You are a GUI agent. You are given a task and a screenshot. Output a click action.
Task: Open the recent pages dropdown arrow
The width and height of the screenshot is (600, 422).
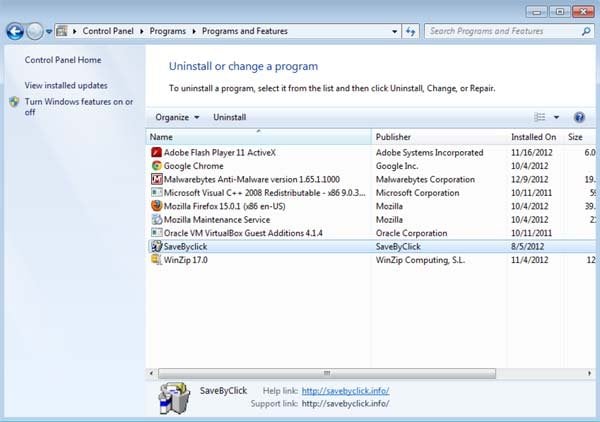pyautogui.click(x=49, y=32)
